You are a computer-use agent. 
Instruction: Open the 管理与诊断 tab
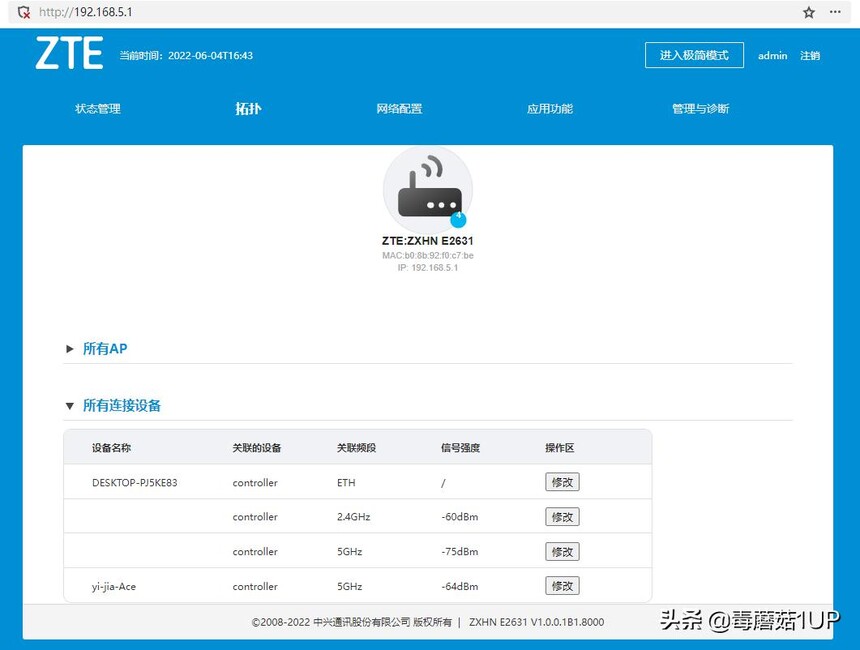coord(701,109)
